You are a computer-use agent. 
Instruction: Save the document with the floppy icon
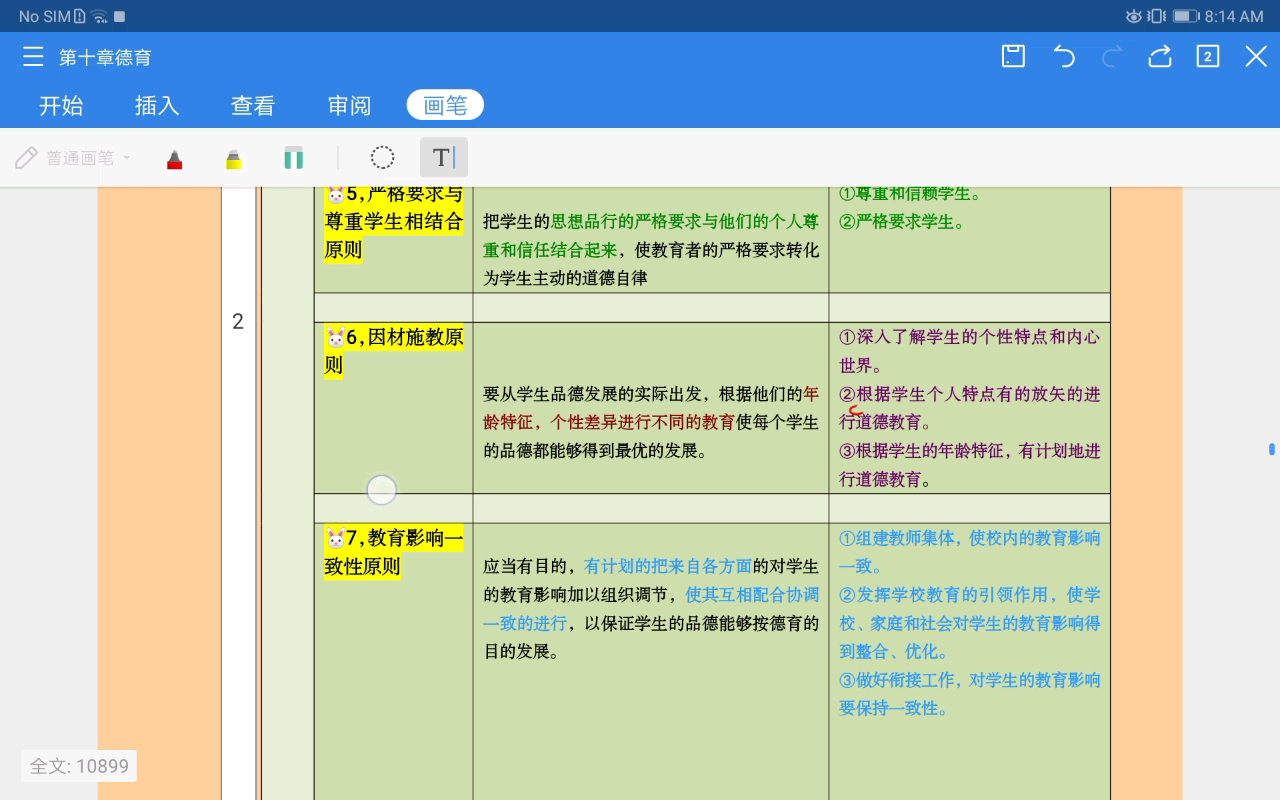pos(1013,57)
